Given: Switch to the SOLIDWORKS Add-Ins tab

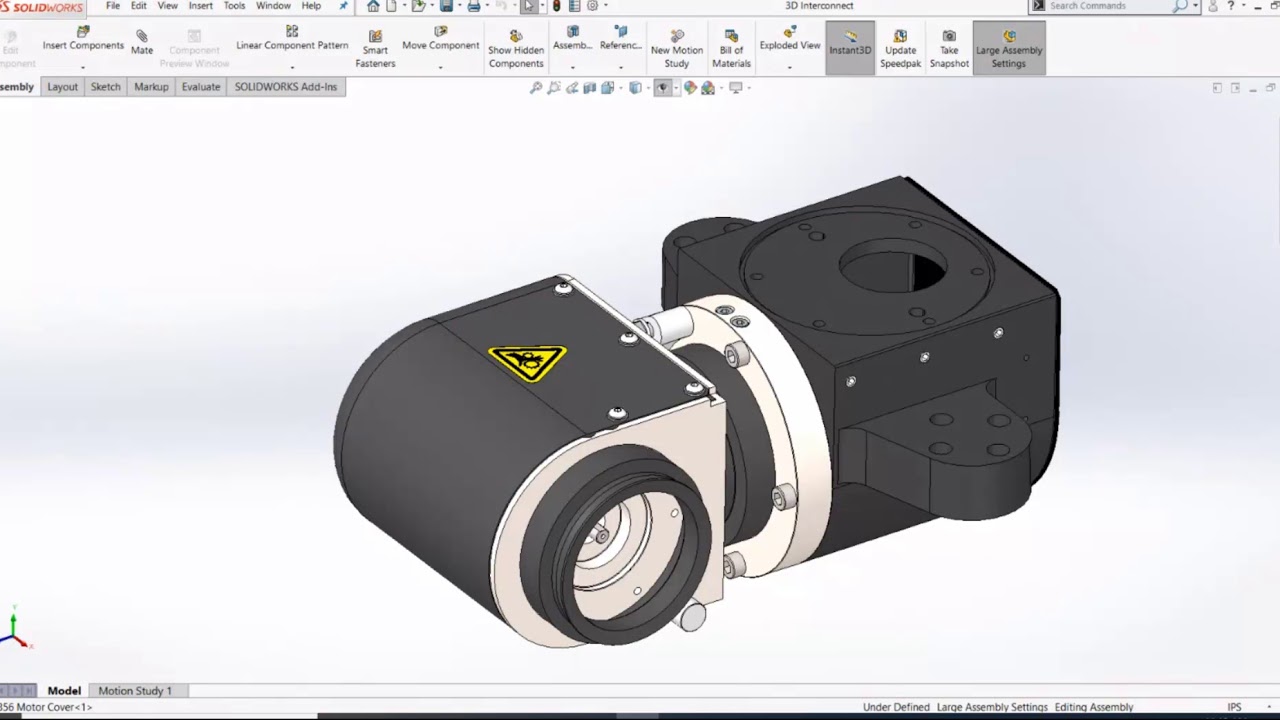Looking at the screenshot, I should 285,87.
